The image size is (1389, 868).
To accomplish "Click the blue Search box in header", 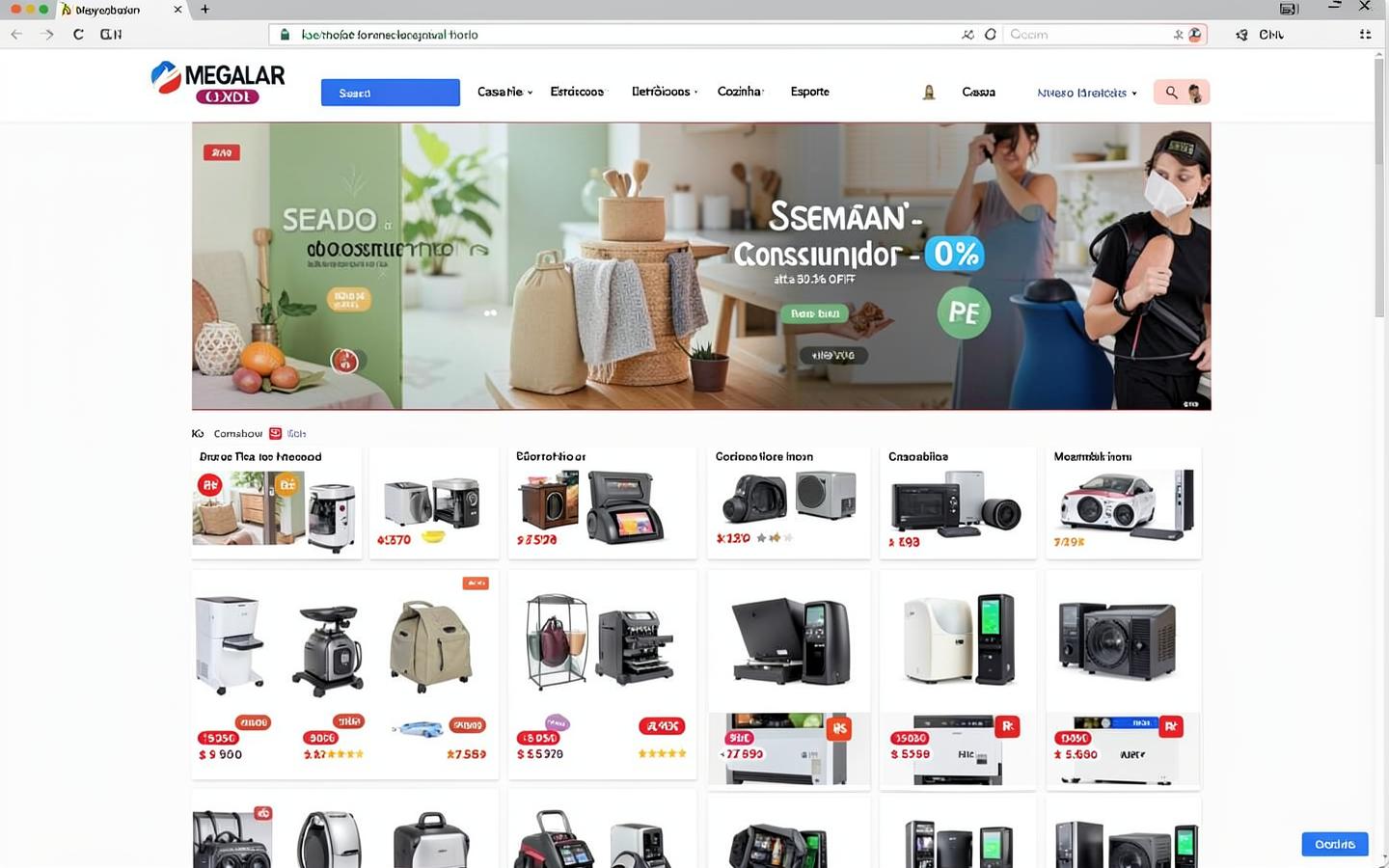I will coord(391,93).
